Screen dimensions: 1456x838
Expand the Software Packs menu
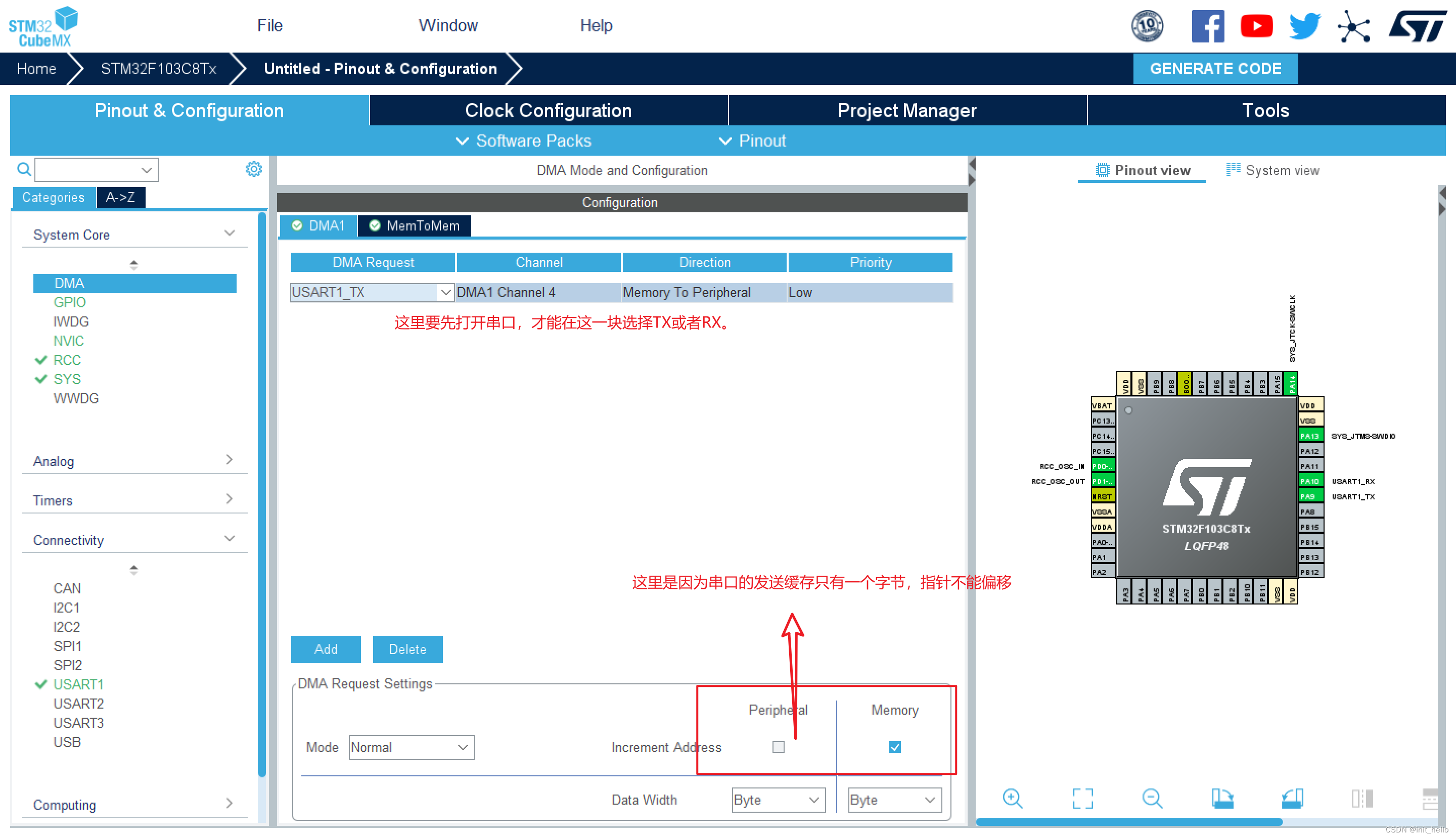pos(523,141)
